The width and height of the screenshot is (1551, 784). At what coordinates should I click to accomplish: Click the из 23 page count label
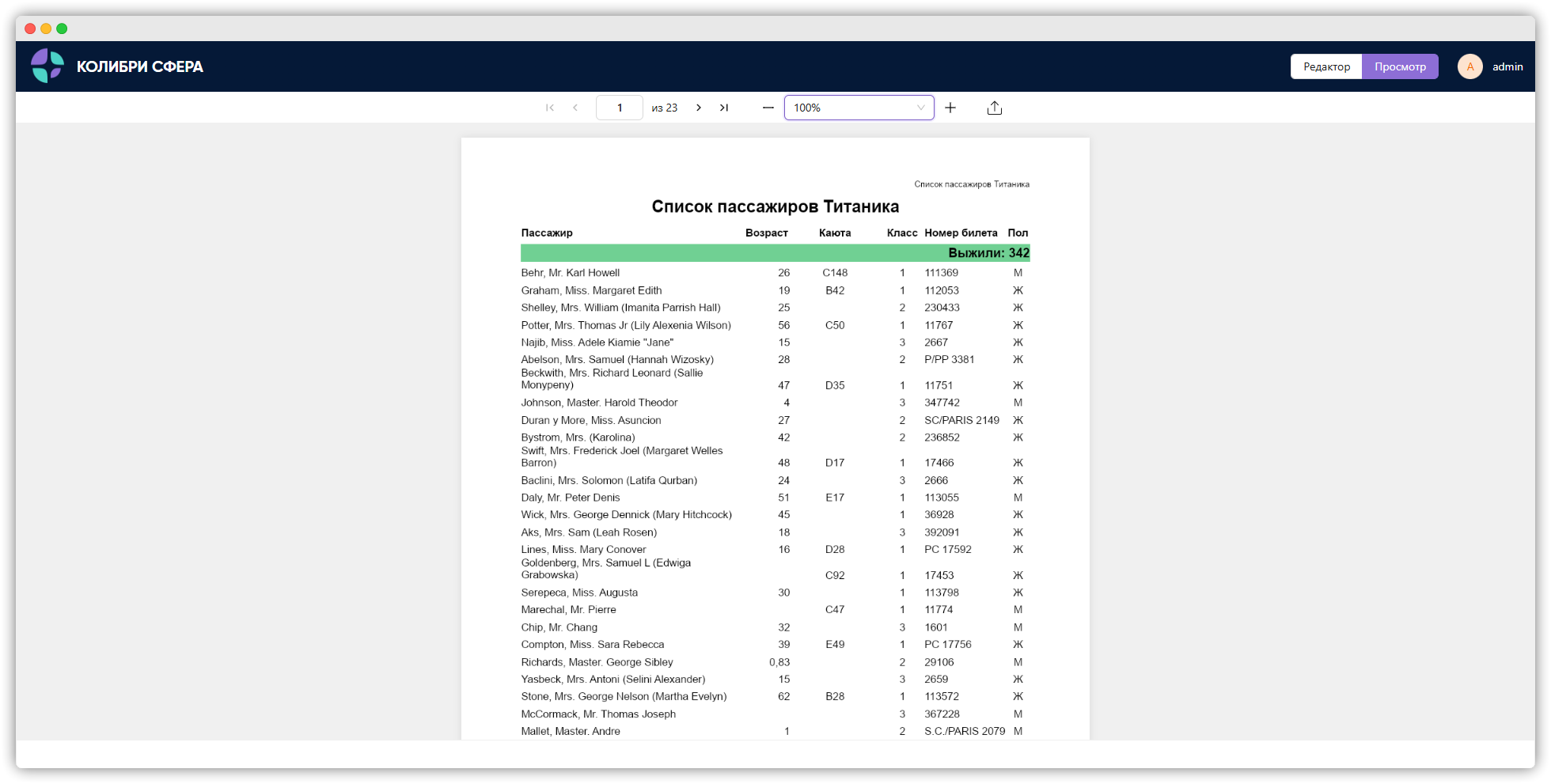[665, 108]
